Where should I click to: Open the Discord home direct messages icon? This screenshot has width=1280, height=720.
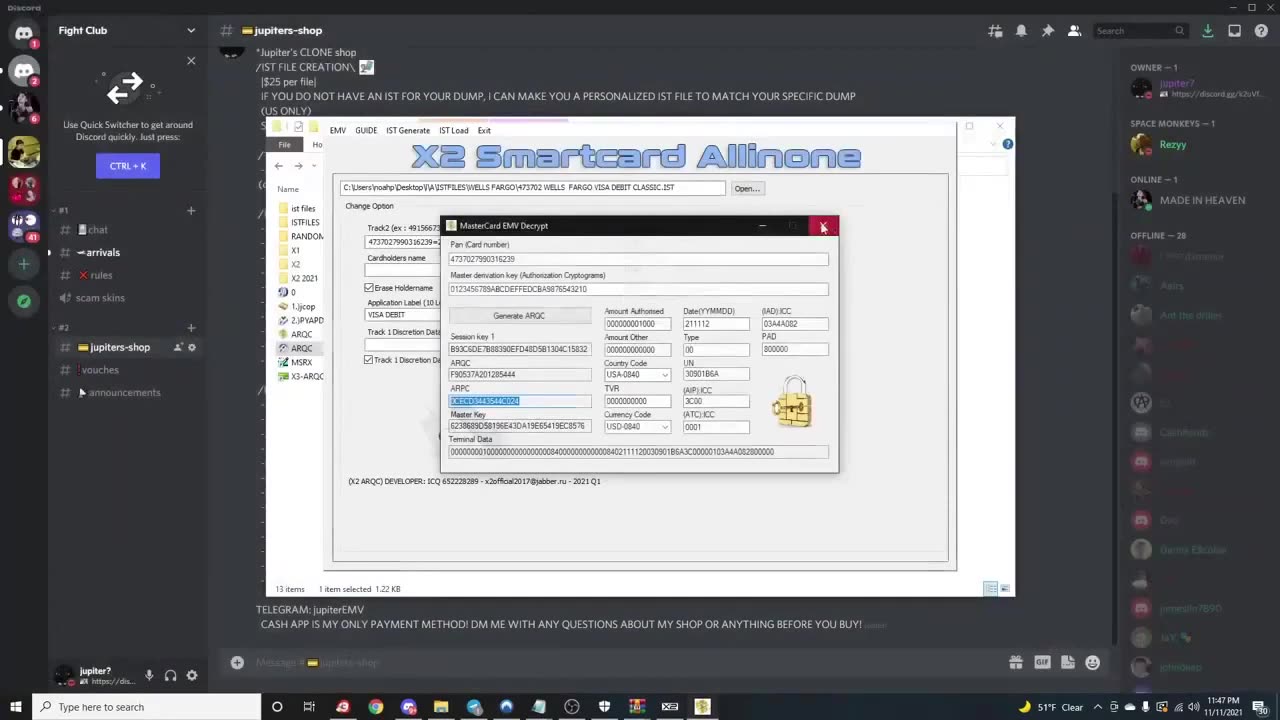tap(24, 32)
